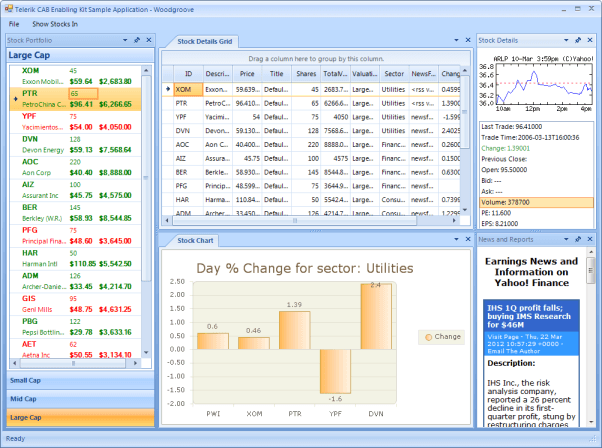The height and width of the screenshot is (448, 602).
Task: Open the Show Stocks In menu
Action: tap(55, 24)
